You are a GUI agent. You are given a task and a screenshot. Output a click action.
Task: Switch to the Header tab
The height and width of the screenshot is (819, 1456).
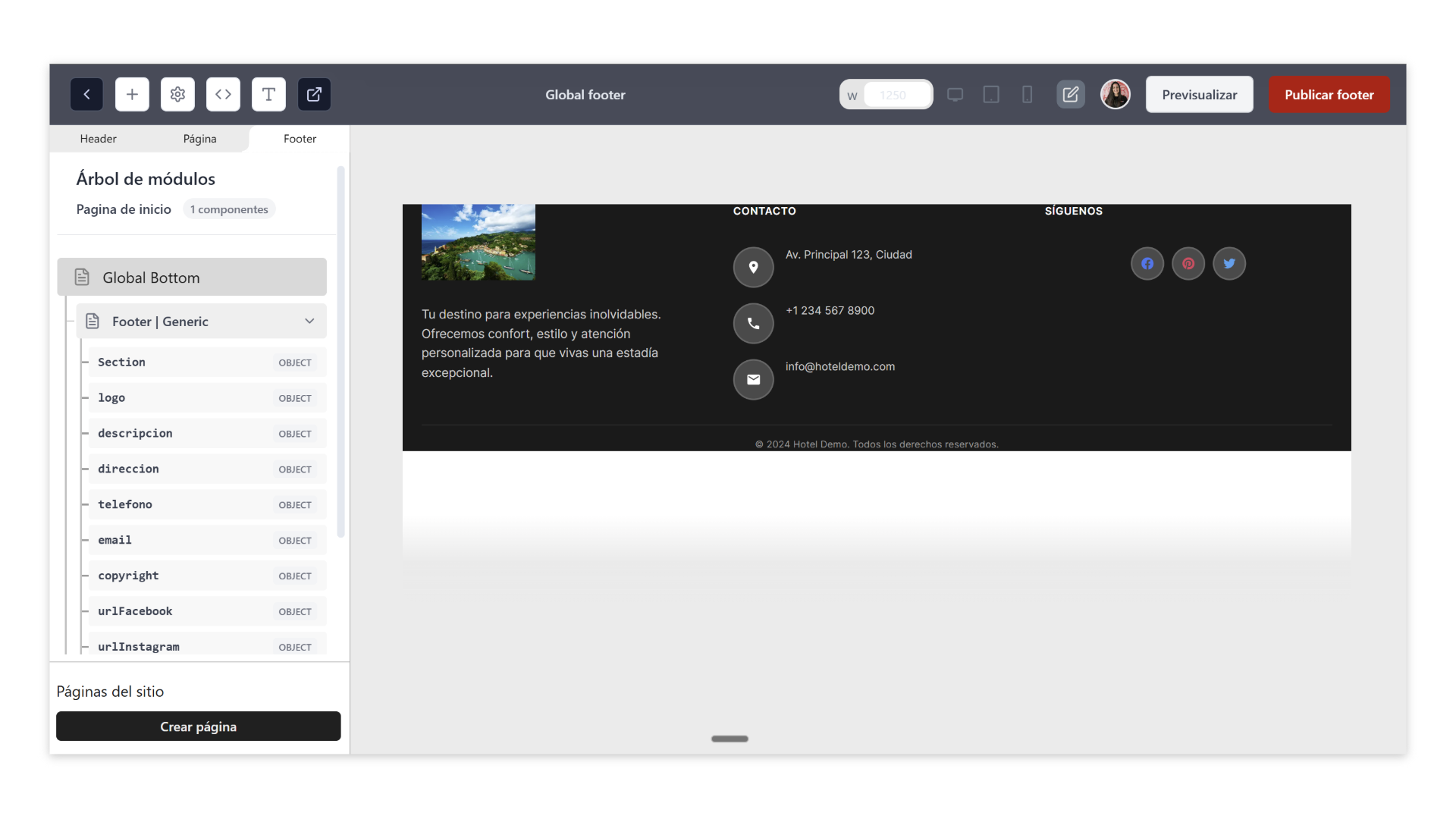[x=99, y=139]
